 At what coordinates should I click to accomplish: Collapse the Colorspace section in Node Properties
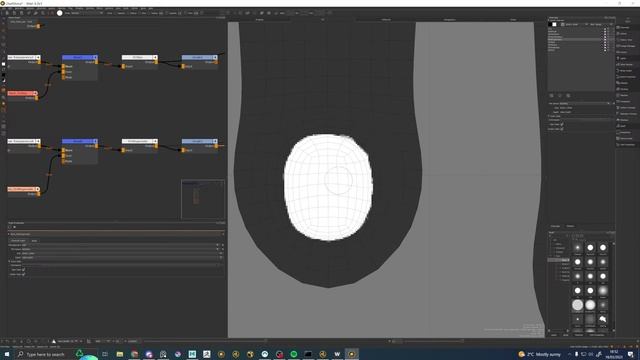point(9,261)
